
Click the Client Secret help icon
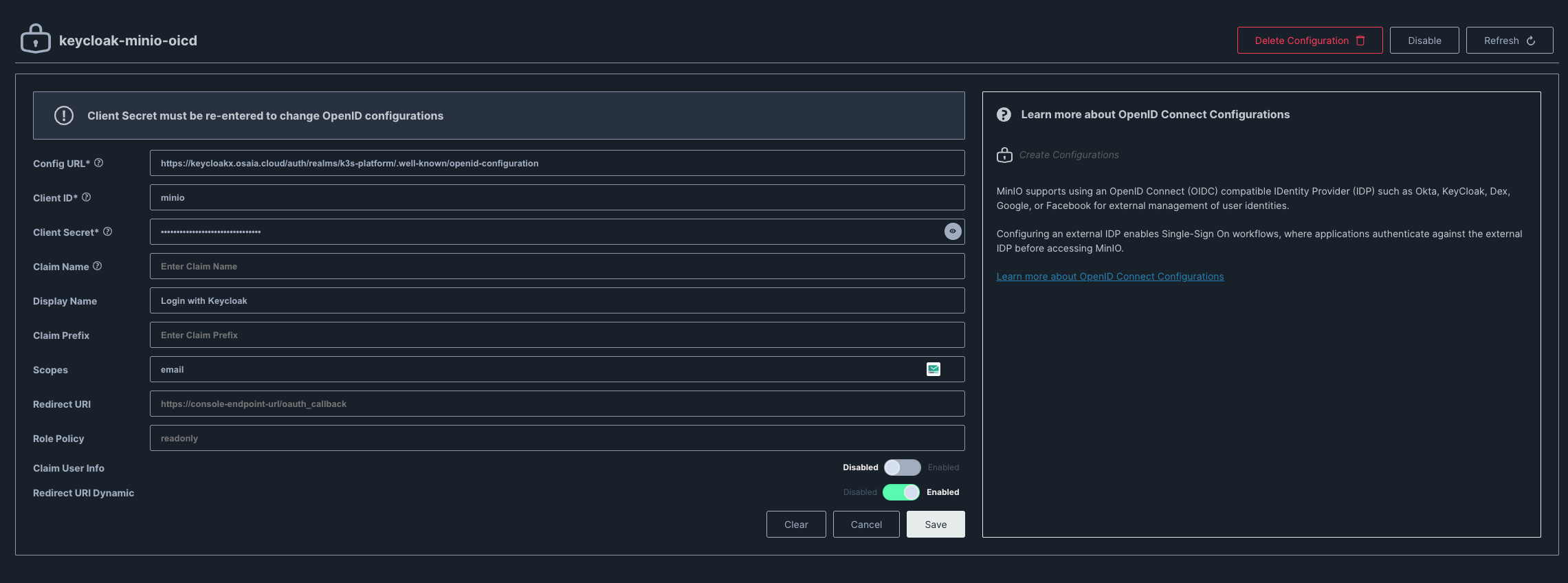(x=107, y=232)
